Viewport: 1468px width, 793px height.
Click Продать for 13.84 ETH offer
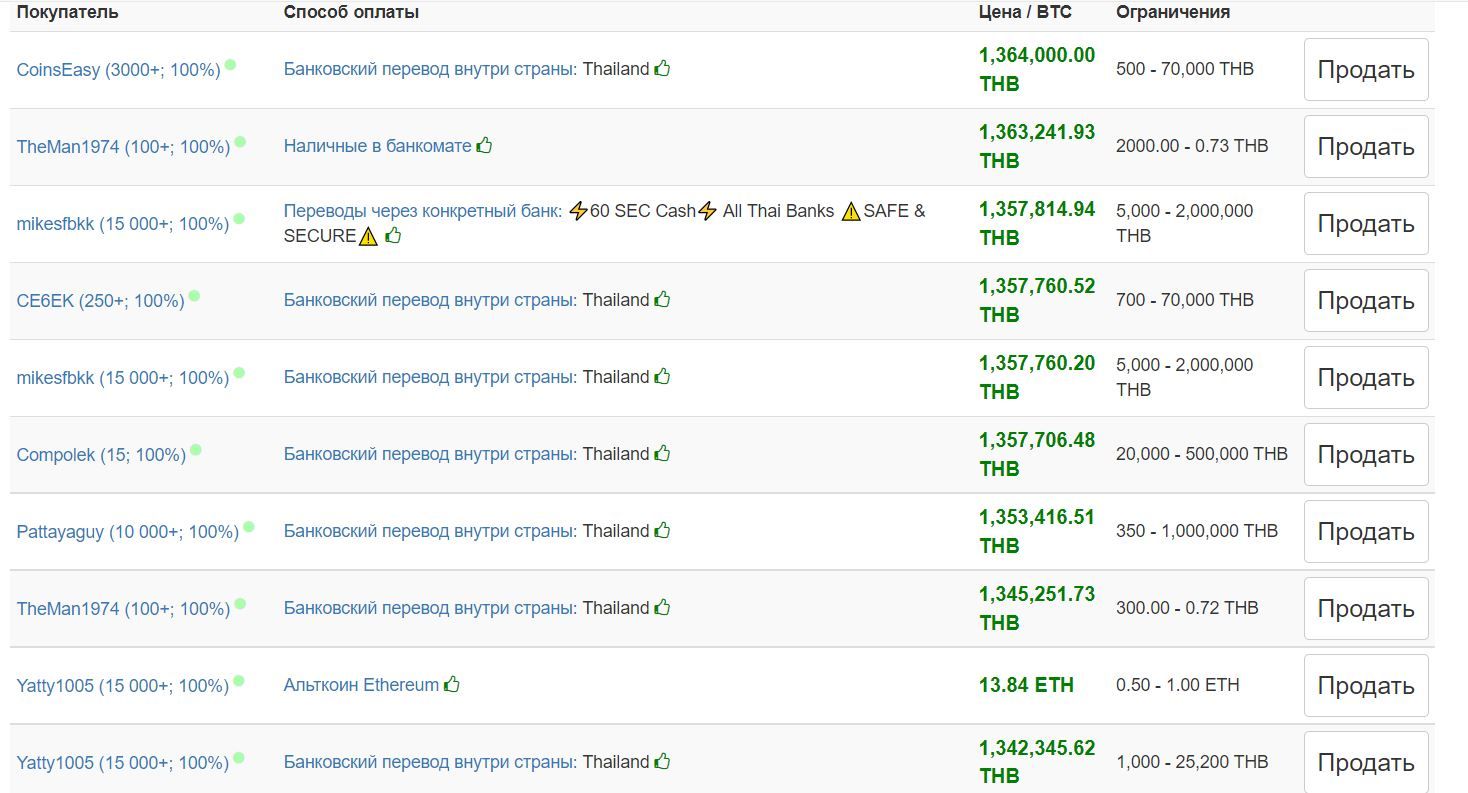(1366, 686)
